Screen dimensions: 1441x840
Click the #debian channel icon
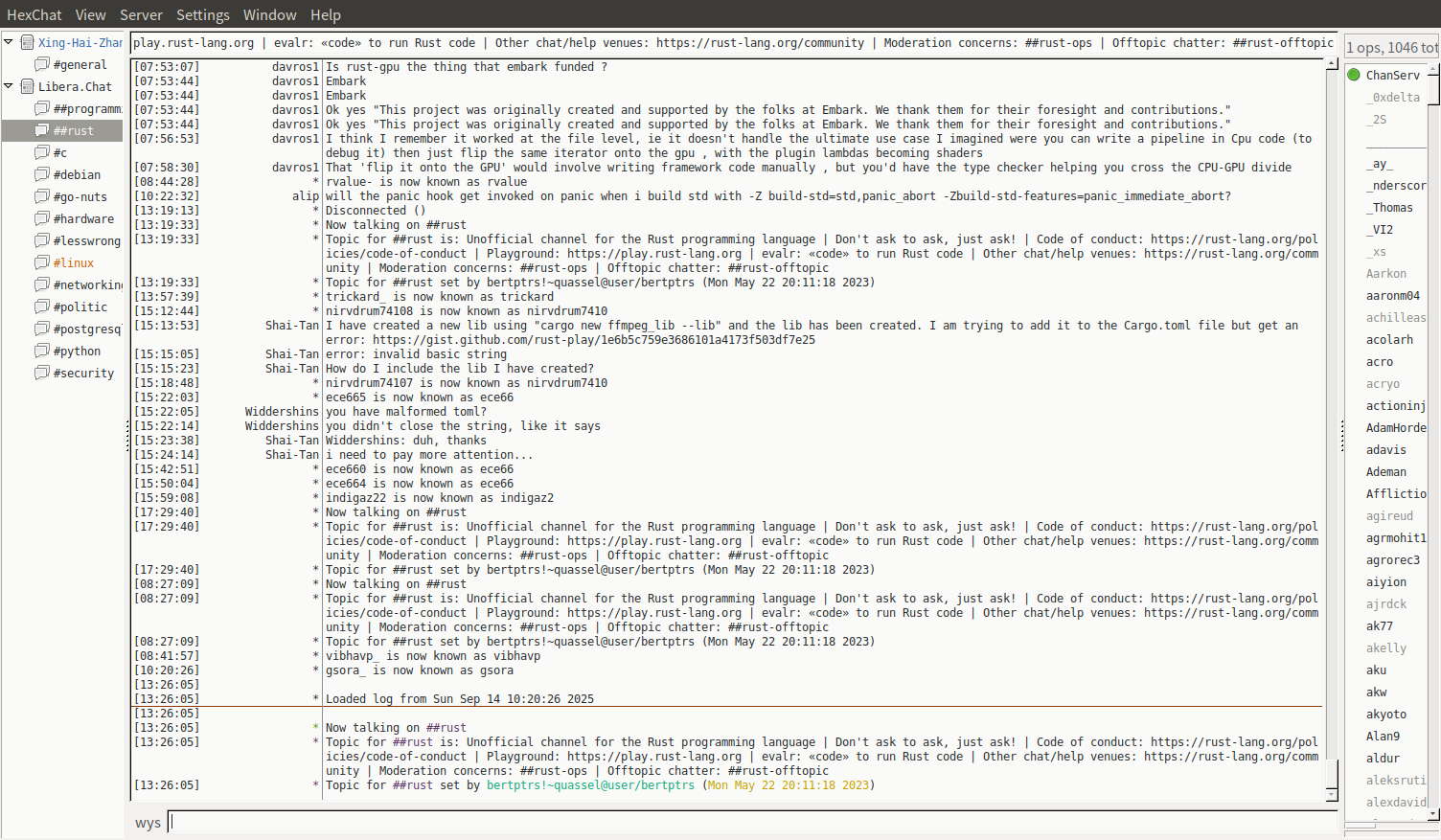42,174
